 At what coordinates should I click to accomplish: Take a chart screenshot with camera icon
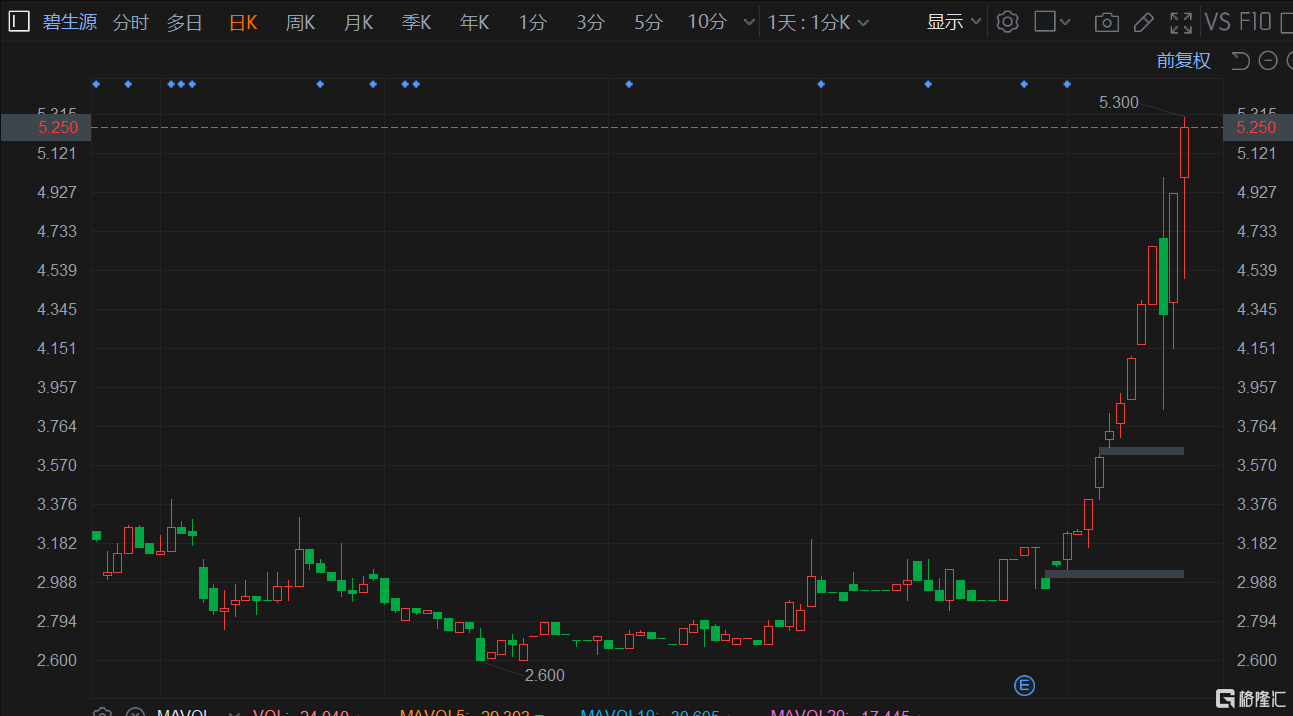coord(1106,22)
